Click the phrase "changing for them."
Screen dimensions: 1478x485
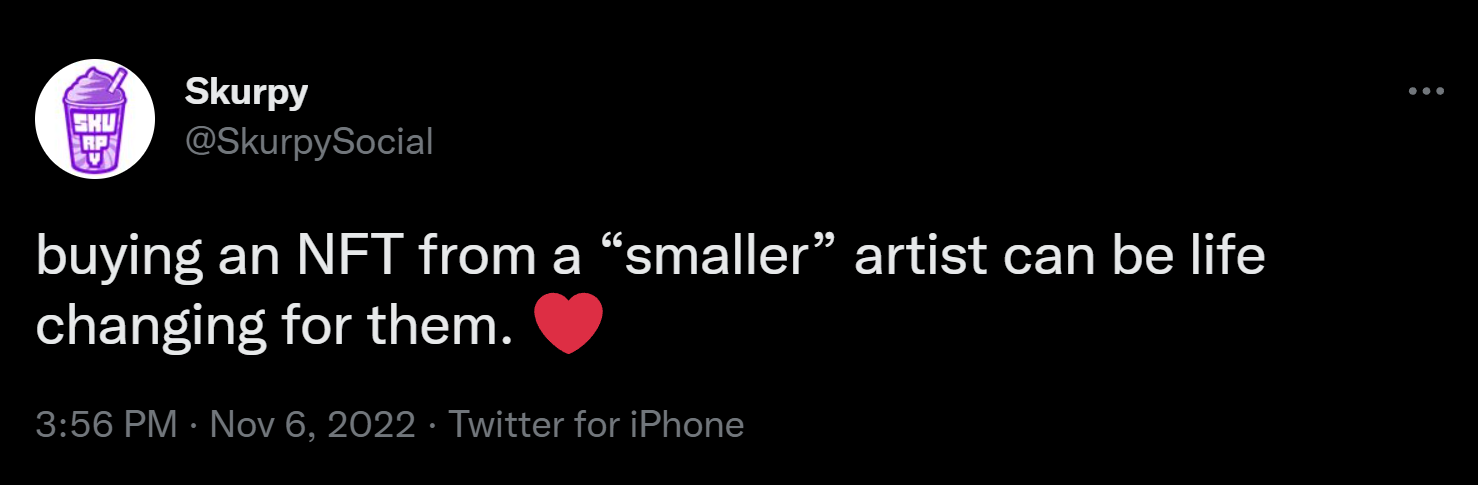pyautogui.click(x=268, y=324)
